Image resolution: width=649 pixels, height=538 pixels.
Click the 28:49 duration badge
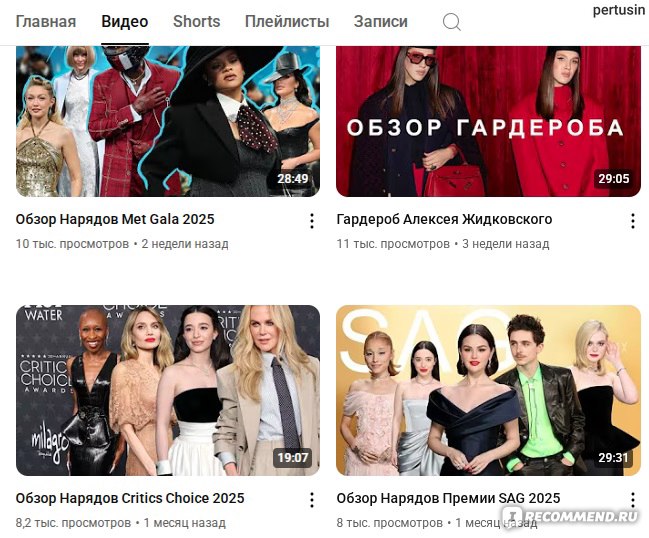(x=293, y=179)
